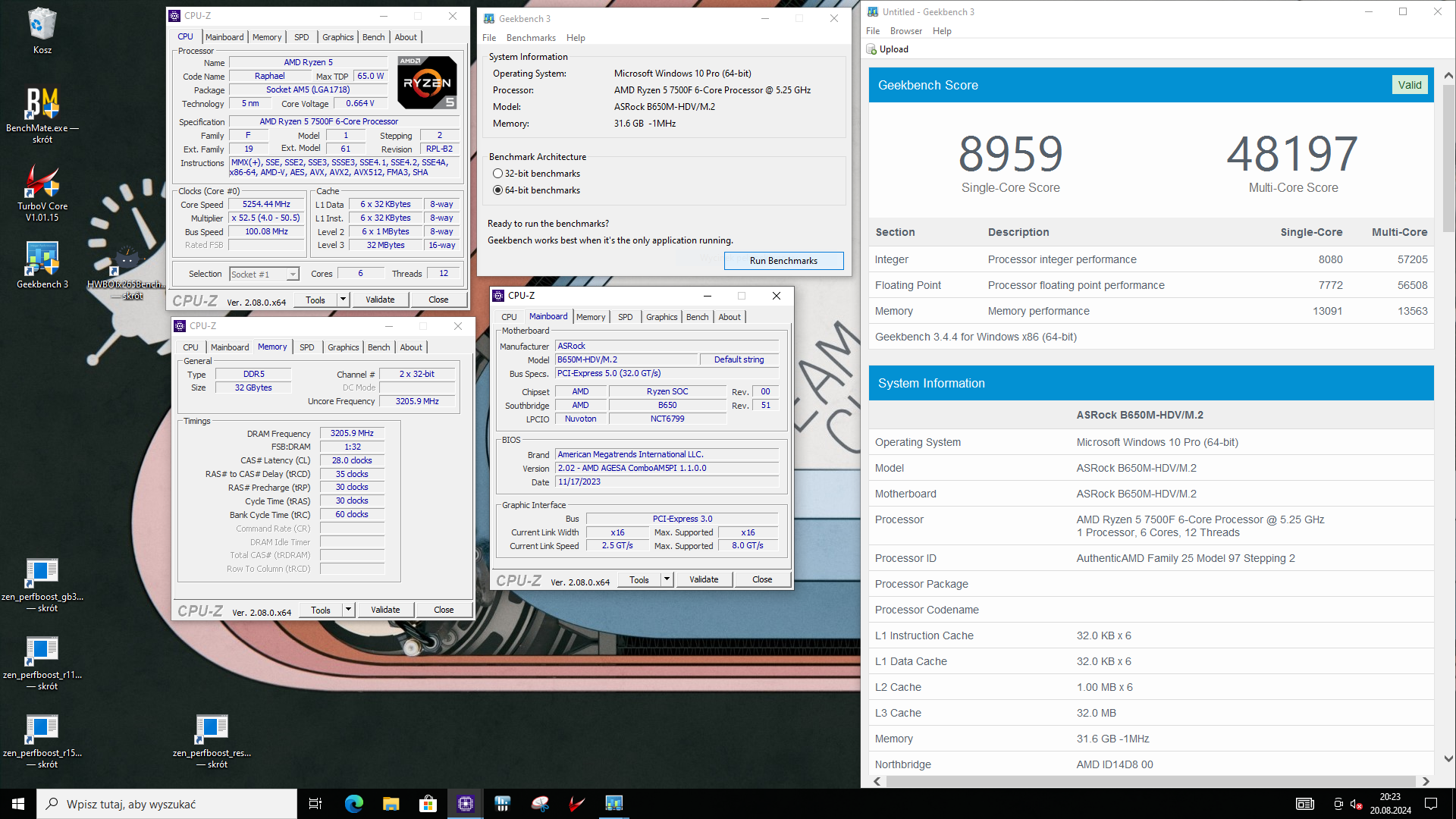
Task: Open the Windows Start menu
Action: (18, 804)
